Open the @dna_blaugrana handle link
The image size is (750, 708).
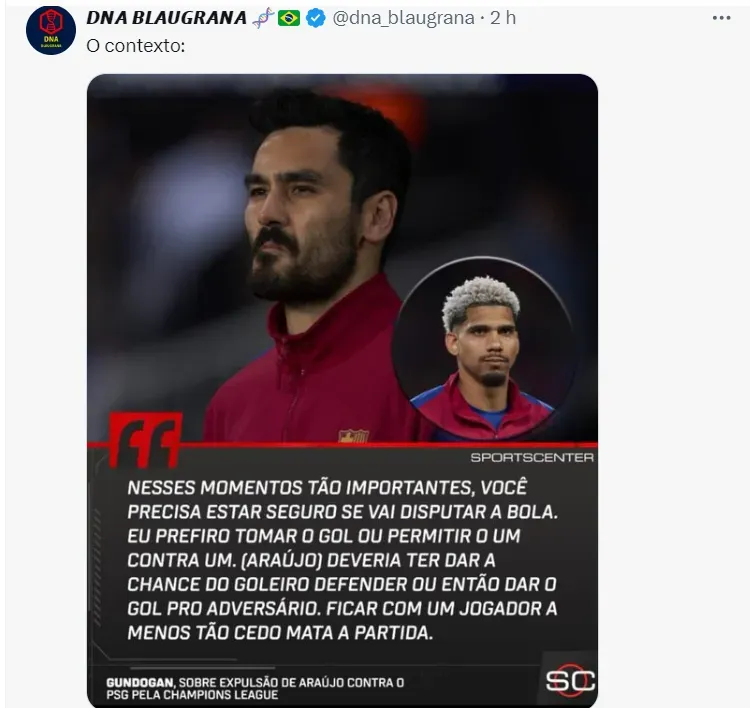(403, 18)
